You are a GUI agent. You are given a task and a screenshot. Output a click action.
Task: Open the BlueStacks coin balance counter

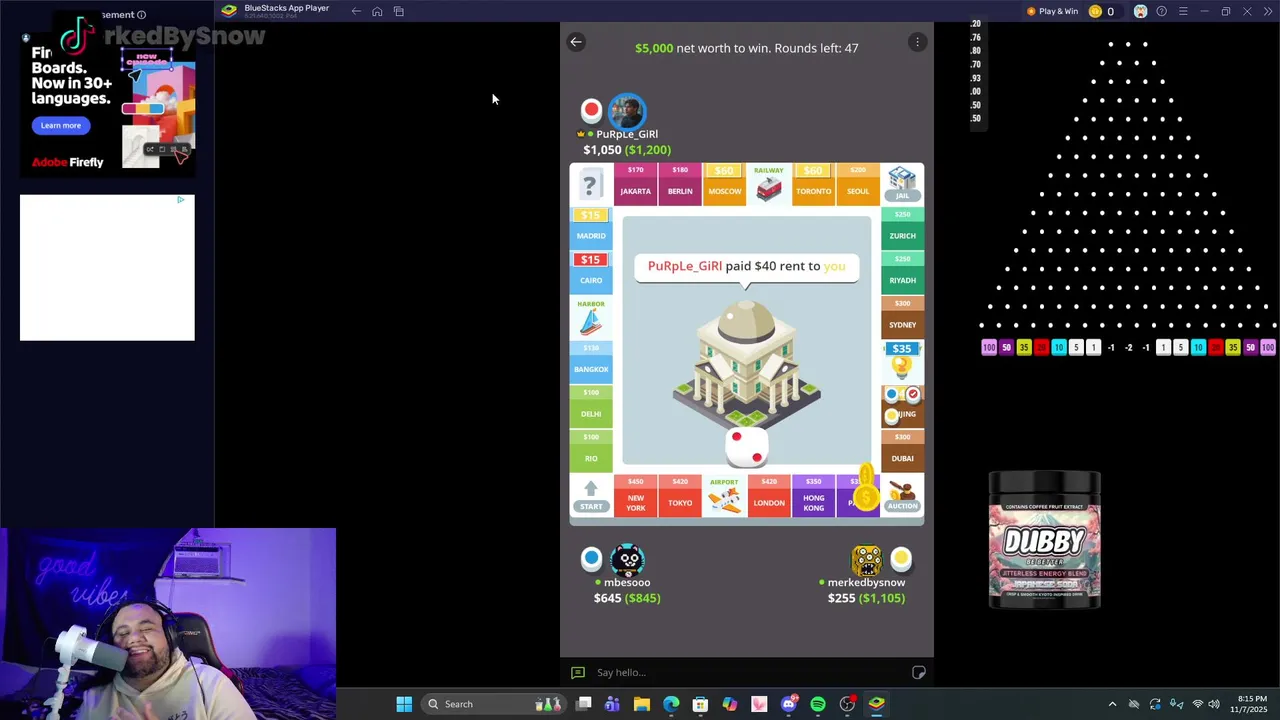[1101, 11]
